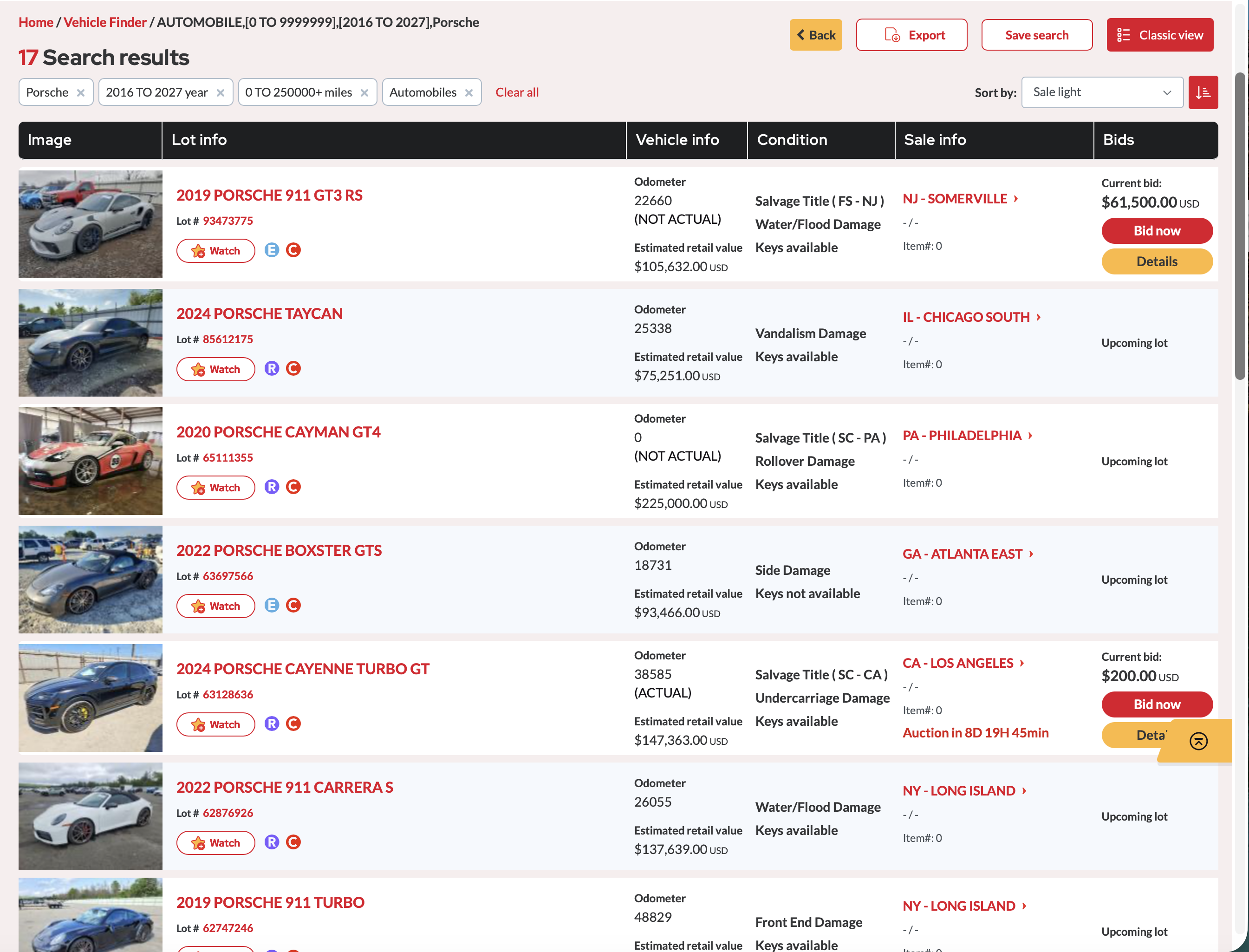Expand NY - LONG ISLAND link for 911 Turbo

[965, 906]
